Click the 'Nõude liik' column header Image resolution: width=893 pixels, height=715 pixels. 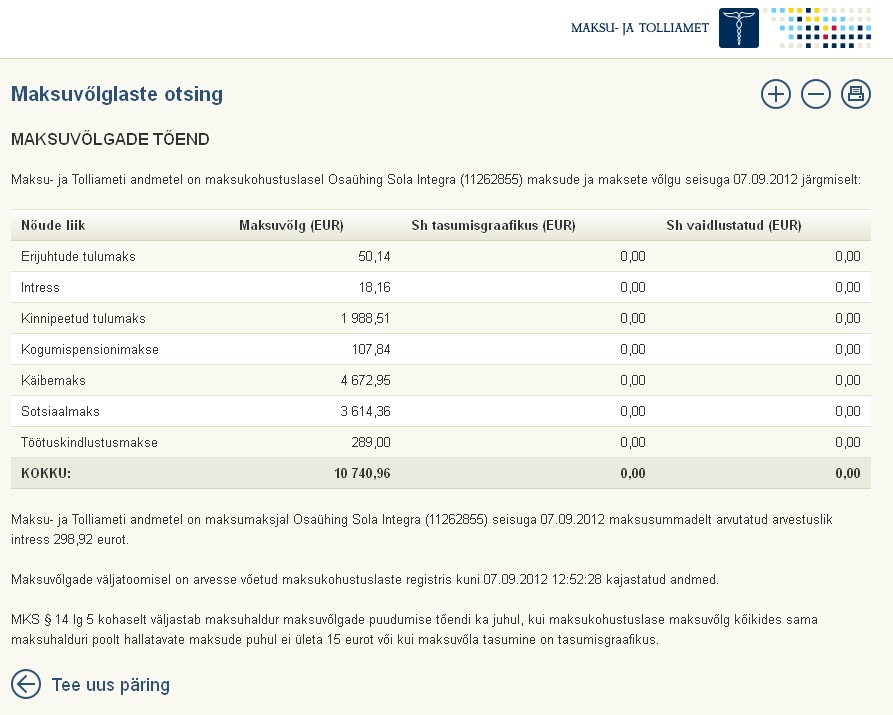(53, 226)
